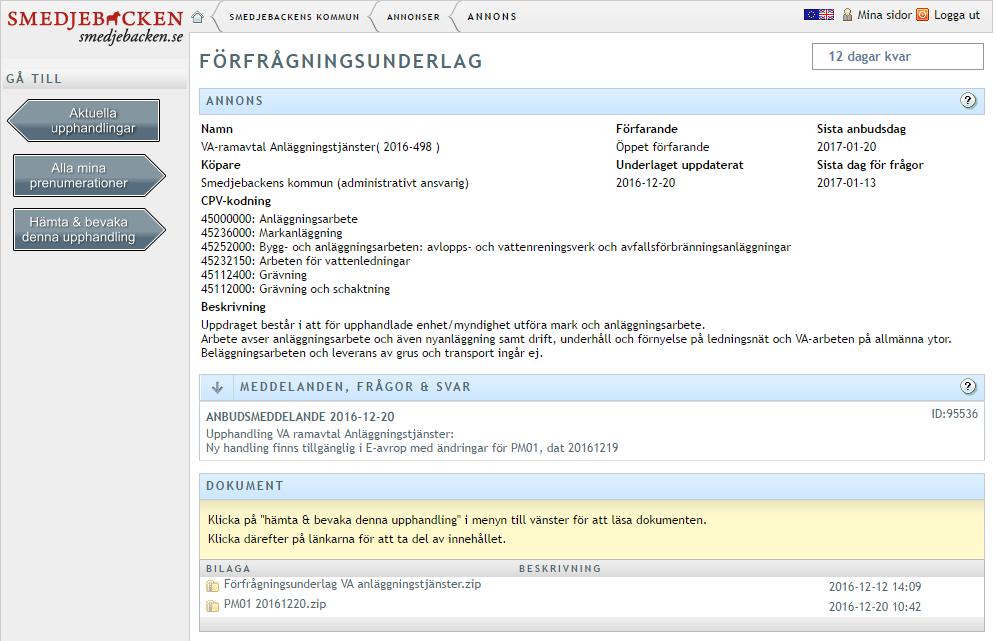The width and height of the screenshot is (997, 641).
Task: Go to Smedjebackens Kommun breadcrumb
Action: pyautogui.click(x=294, y=17)
